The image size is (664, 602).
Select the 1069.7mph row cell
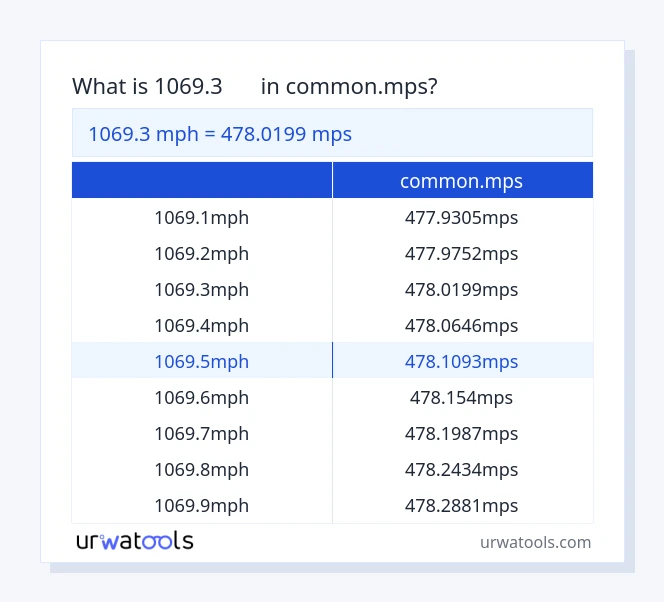tap(201, 433)
